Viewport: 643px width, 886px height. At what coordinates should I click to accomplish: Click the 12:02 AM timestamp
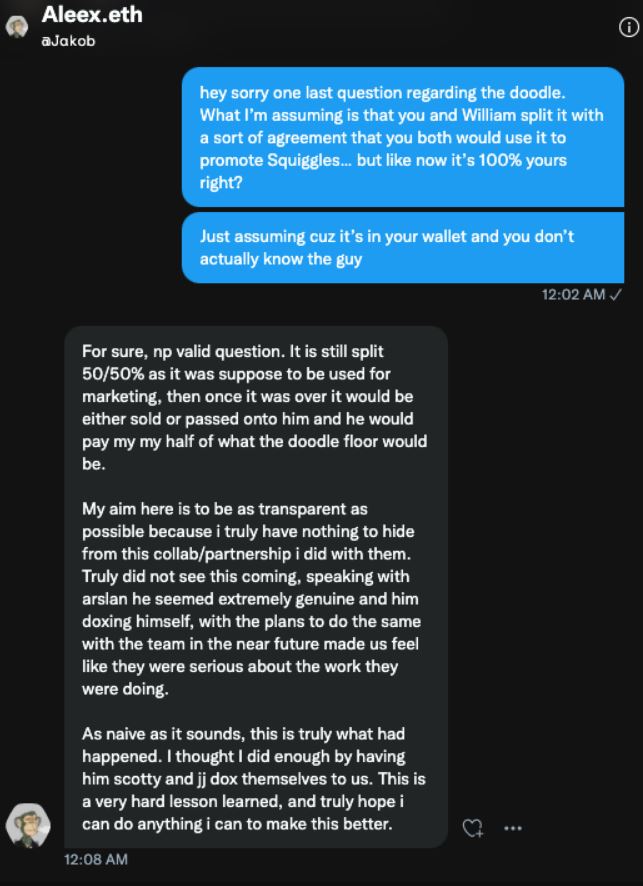tap(573, 294)
